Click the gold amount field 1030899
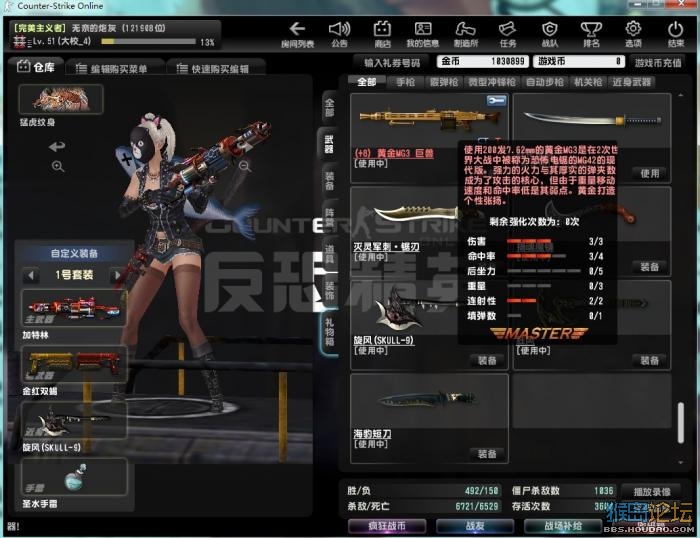The image size is (700, 538). coord(483,61)
